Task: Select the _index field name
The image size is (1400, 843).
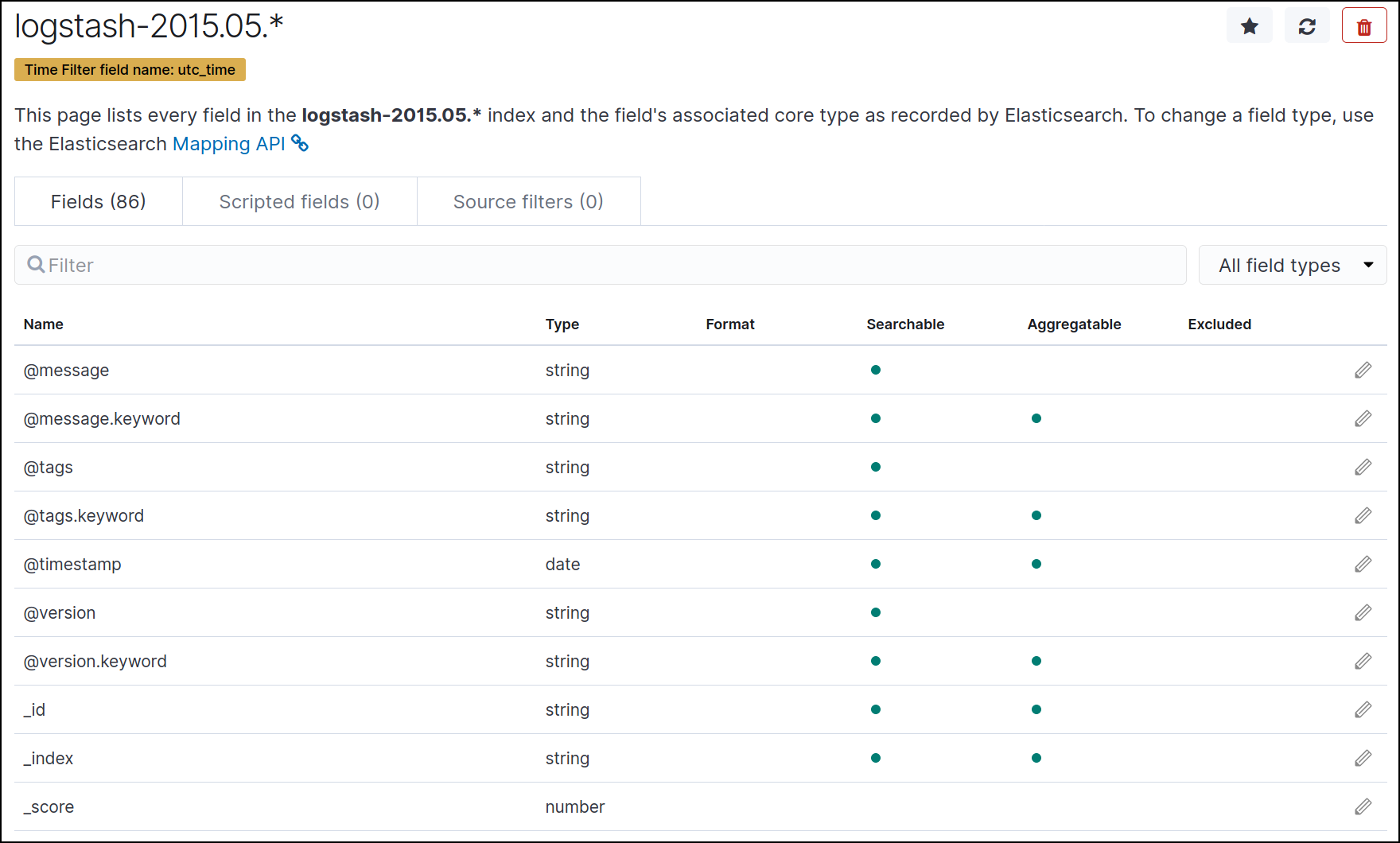Action: pyautogui.click(x=49, y=759)
